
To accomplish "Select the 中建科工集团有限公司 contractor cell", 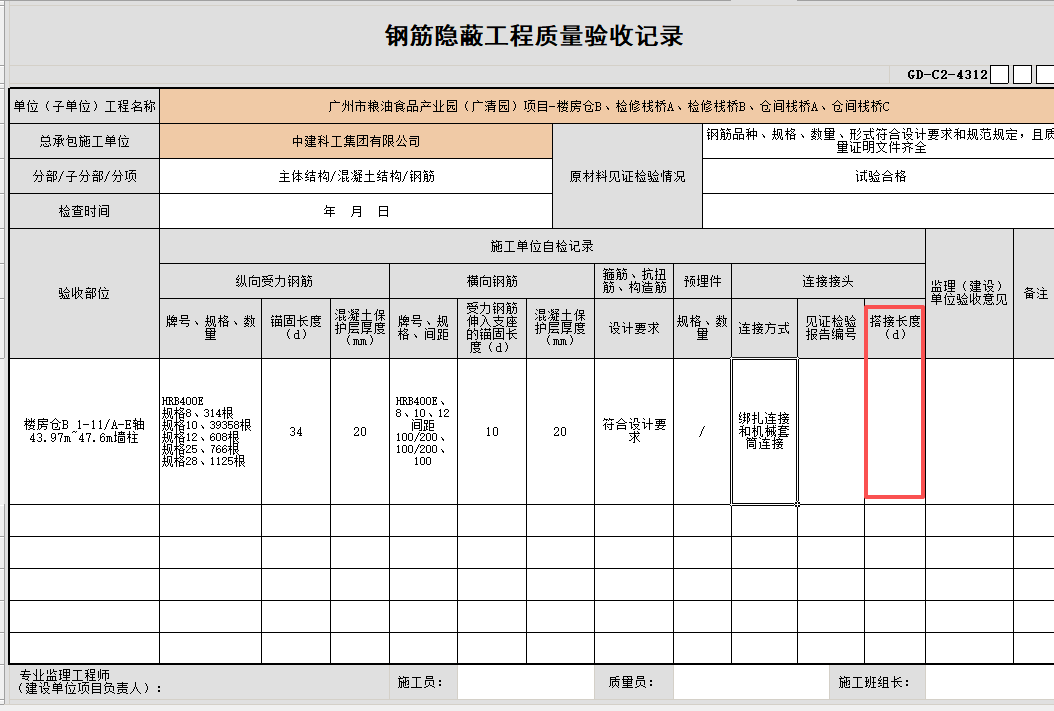I will [355, 142].
